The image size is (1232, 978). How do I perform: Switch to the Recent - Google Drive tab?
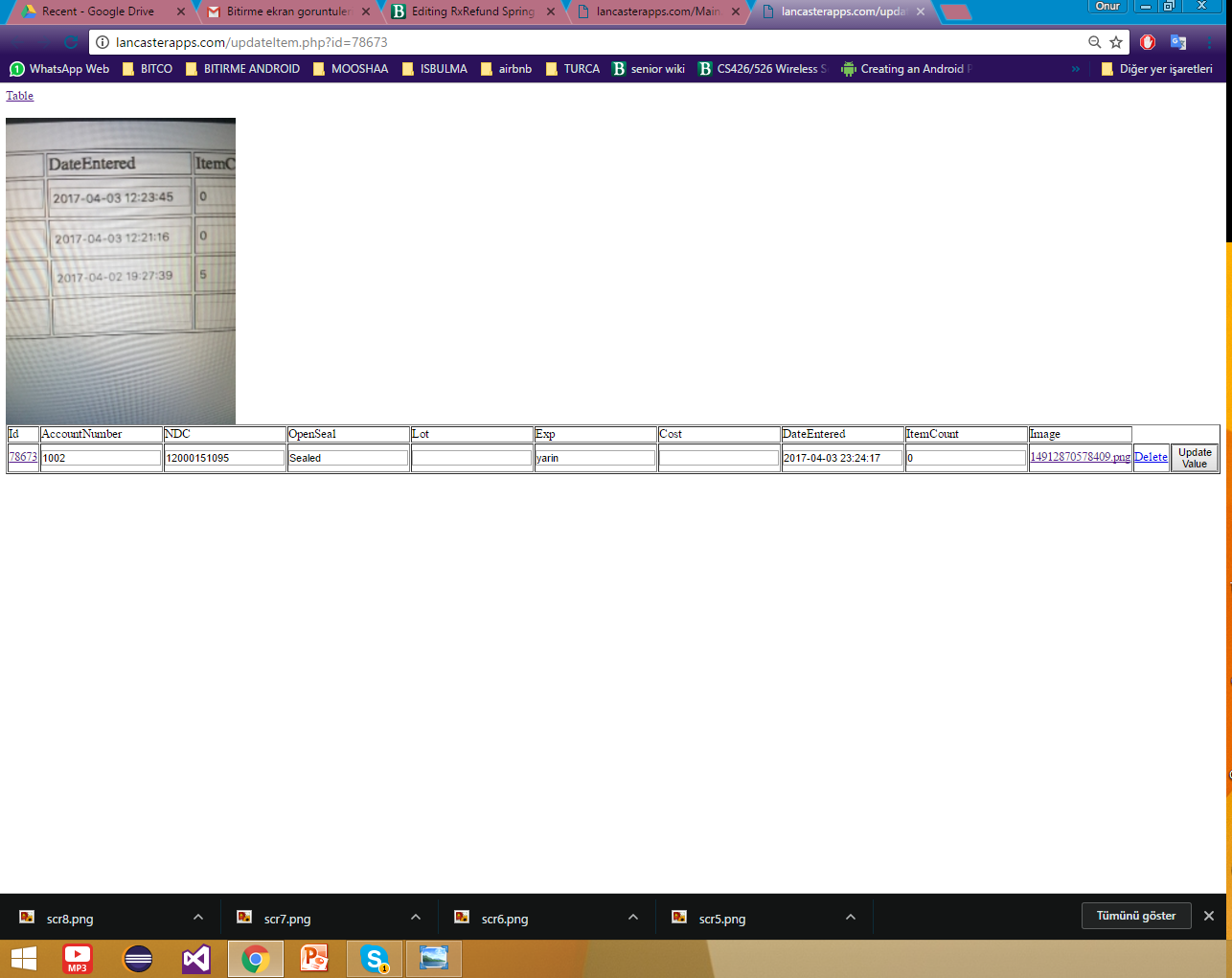pyautogui.click(x=97, y=11)
